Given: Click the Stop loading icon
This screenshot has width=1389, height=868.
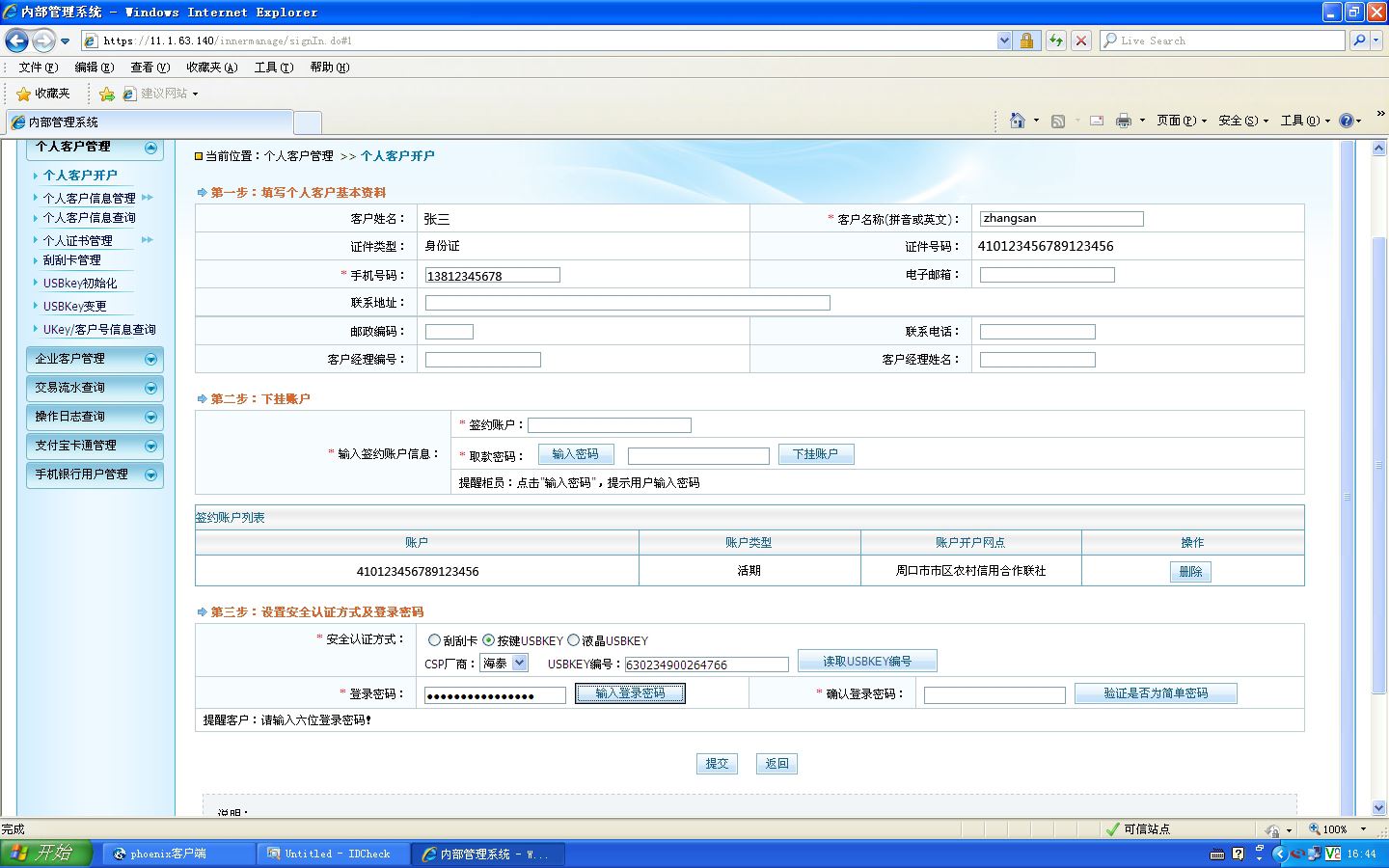Looking at the screenshot, I should [1081, 41].
